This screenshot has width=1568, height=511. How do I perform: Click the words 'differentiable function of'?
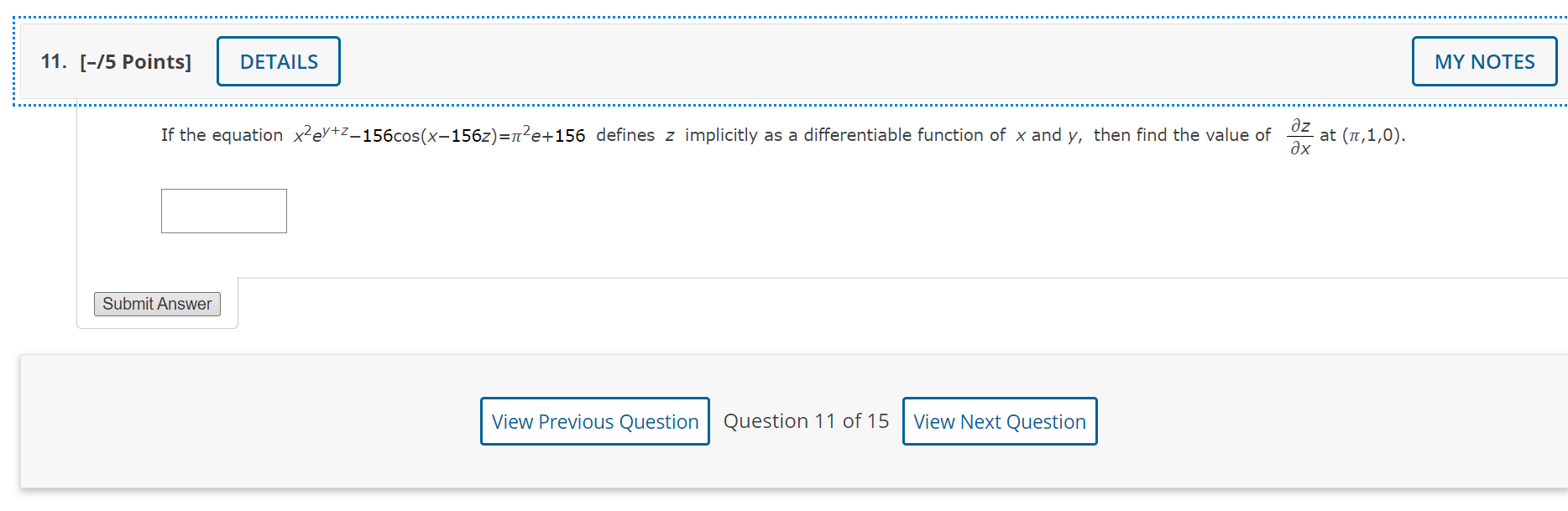[905, 135]
